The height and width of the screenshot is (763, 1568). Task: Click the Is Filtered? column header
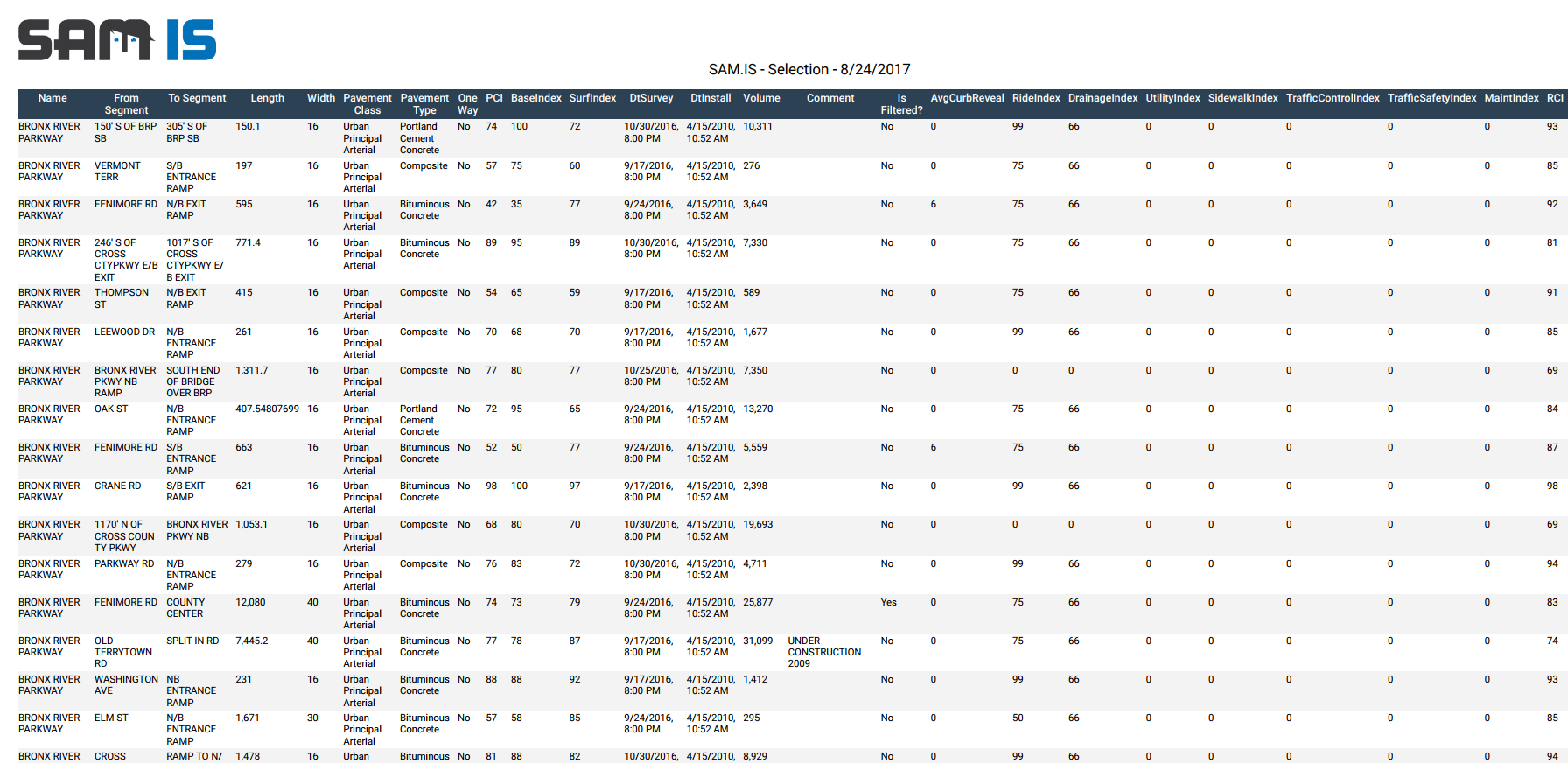click(x=901, y=104)
